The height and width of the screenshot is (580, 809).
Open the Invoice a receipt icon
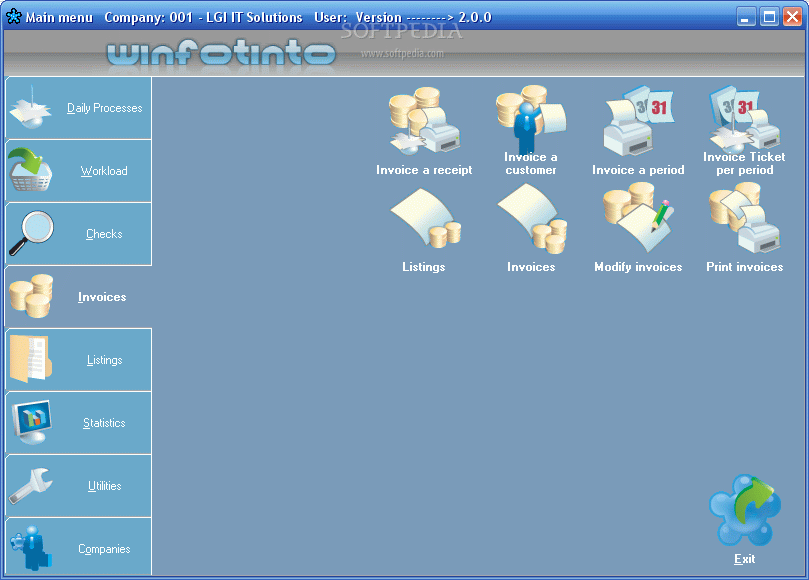click(x=424, y=122)
